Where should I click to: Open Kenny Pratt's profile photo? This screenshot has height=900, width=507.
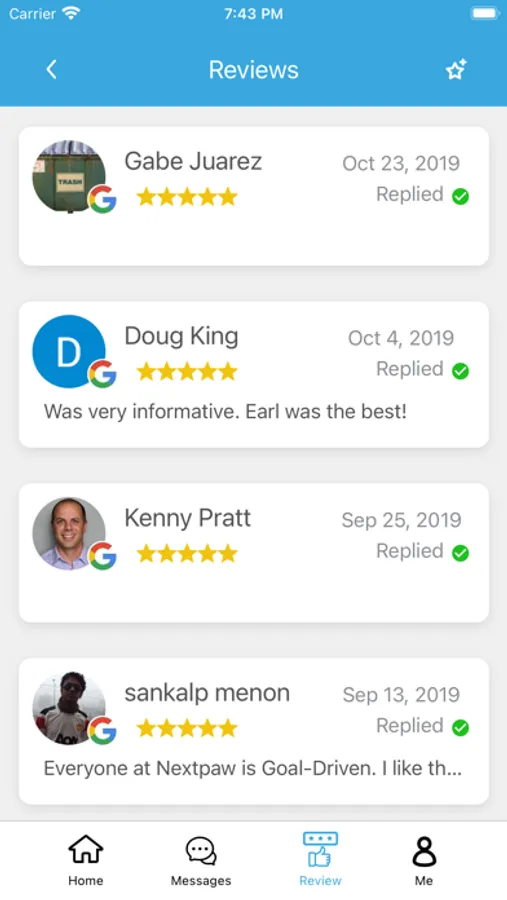click(x=69, y=533)
